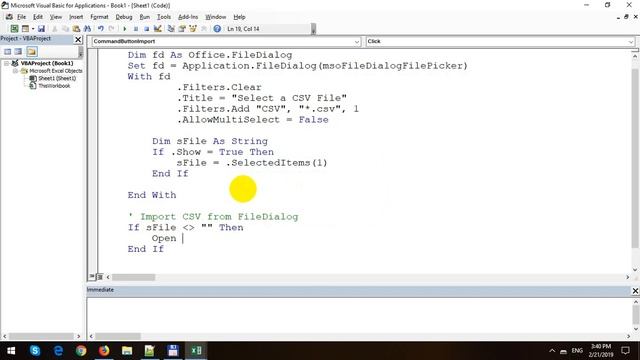The image size is (640, 360).
Task: Run the macro with the green play icon
Action: [124, 29]
